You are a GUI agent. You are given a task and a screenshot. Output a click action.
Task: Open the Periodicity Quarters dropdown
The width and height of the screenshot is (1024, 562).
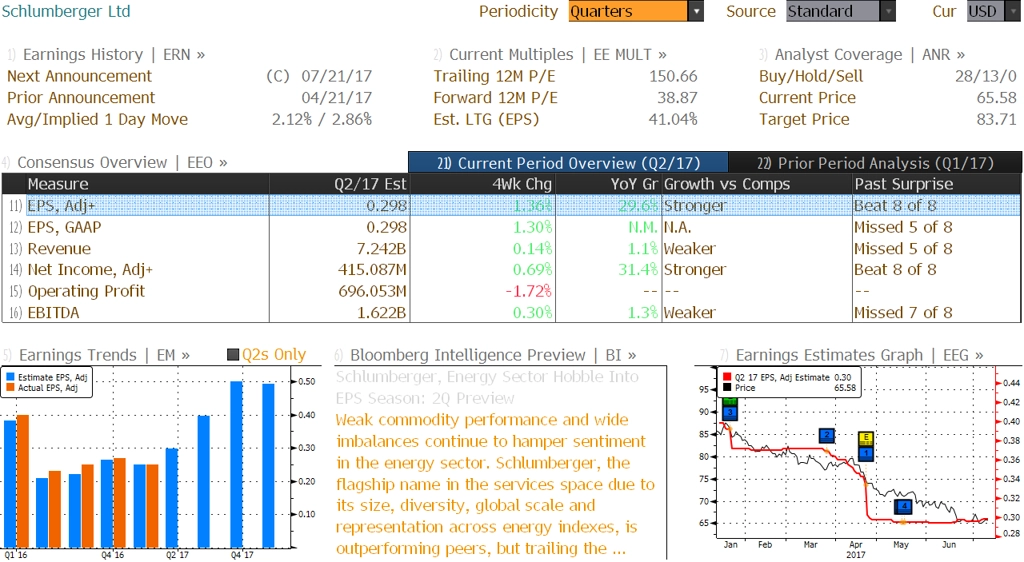tap(635, 11)
